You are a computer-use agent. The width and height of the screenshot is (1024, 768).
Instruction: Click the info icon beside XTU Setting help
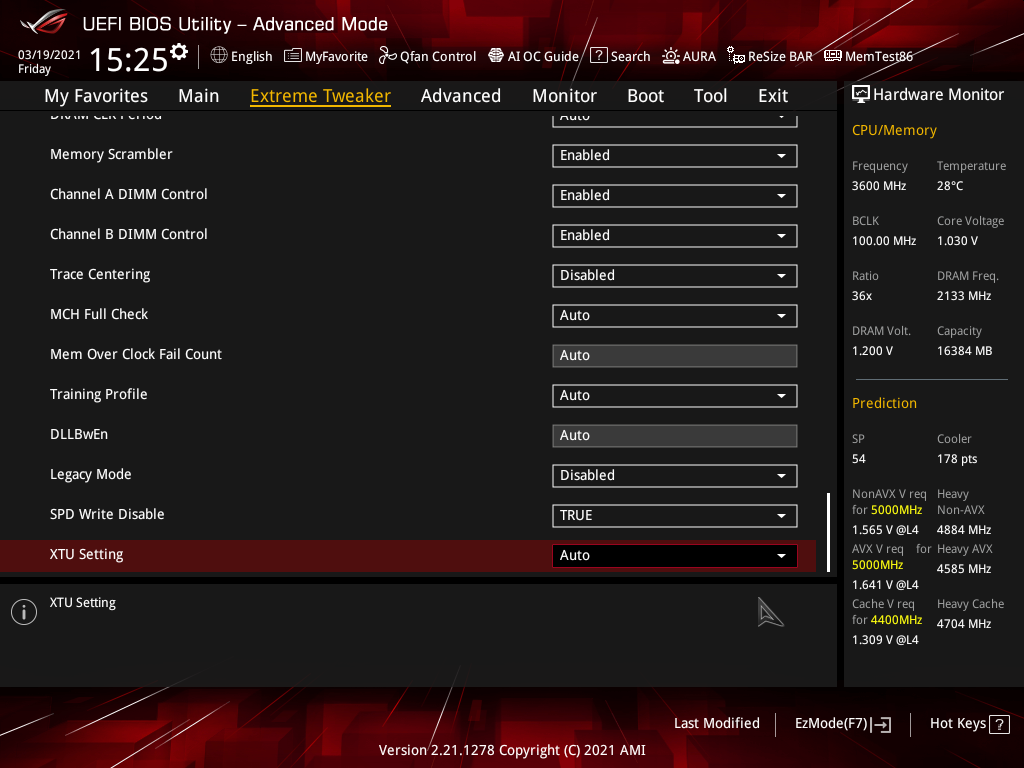click(x=24, y=612)
